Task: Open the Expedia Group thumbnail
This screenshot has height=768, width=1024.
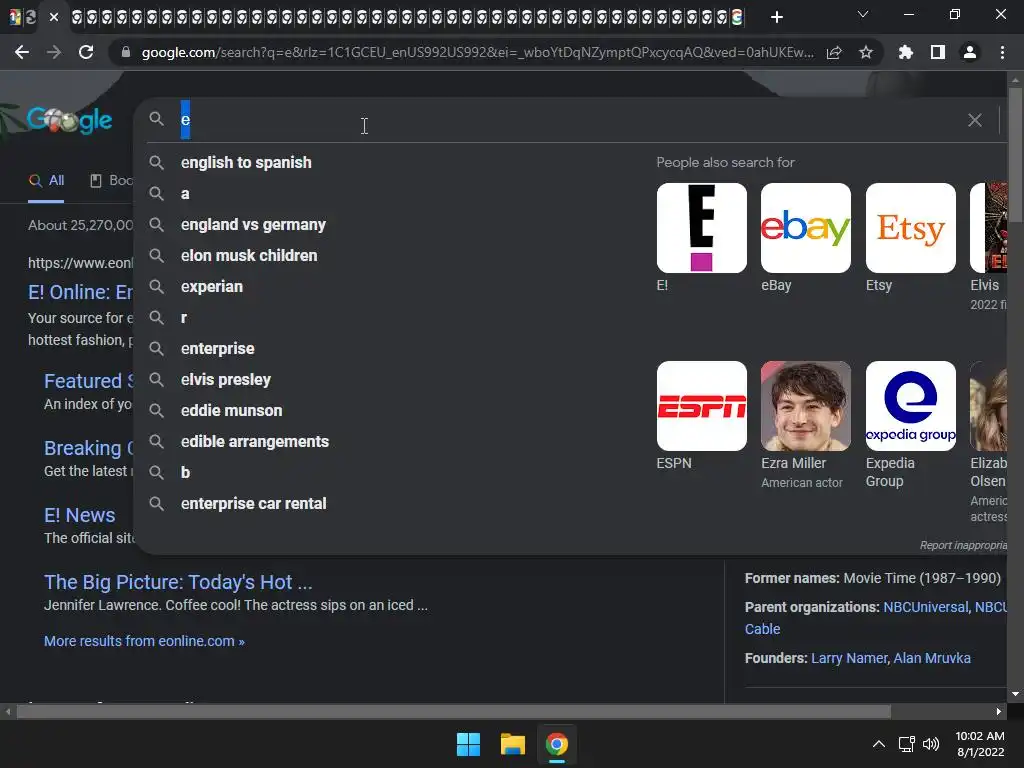Action: point(910,406)
